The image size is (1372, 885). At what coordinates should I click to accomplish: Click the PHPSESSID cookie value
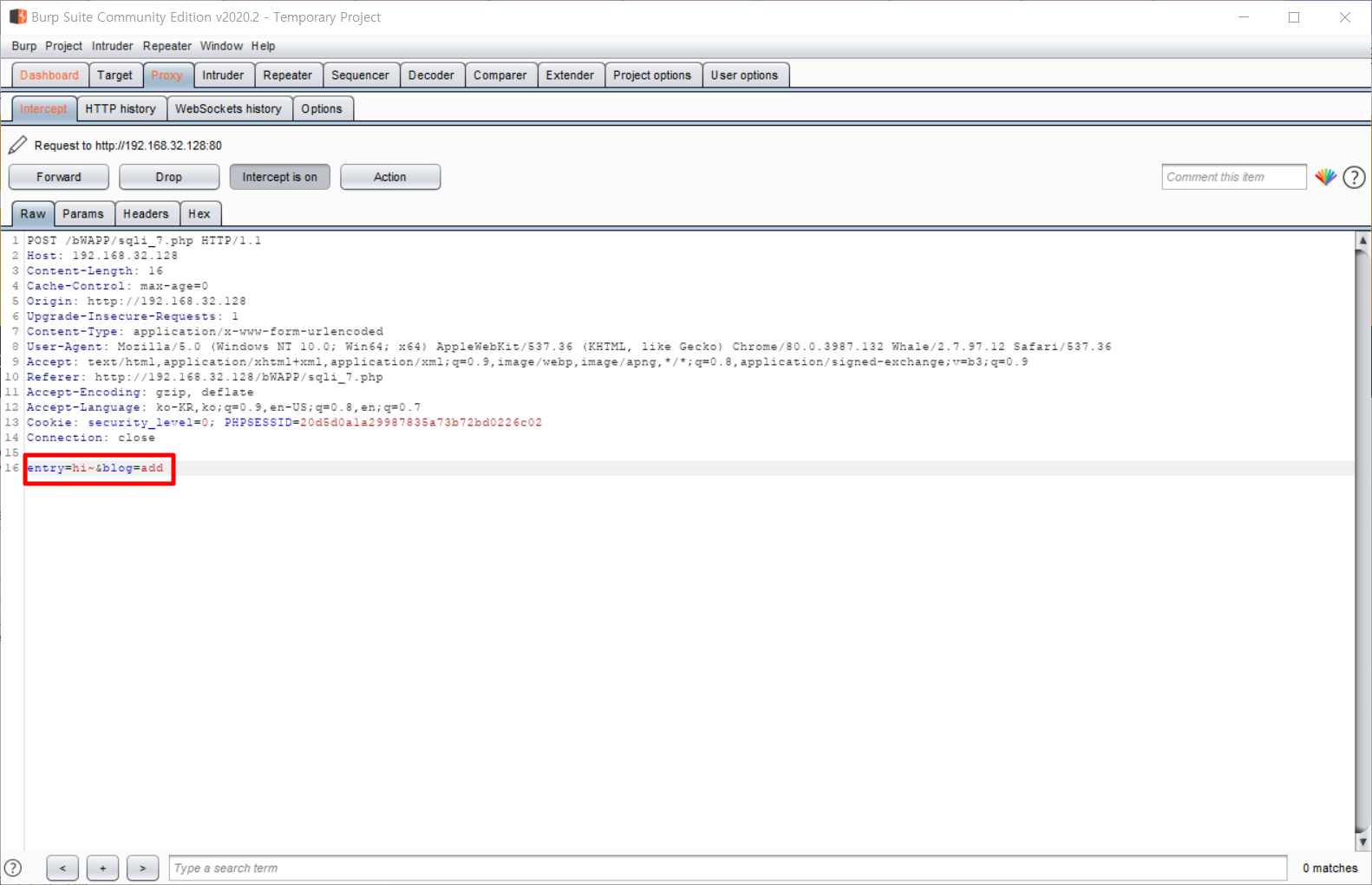pyautogui.click(x=421, y=422)
